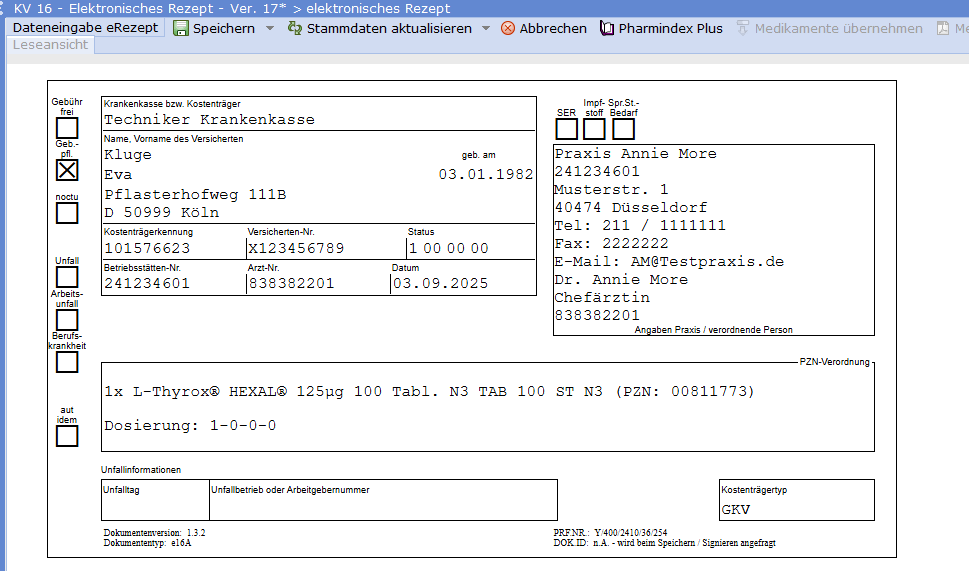Click the city line D 50999 Köln
This screenshot has height=571, width=969.
pos(161,213)
